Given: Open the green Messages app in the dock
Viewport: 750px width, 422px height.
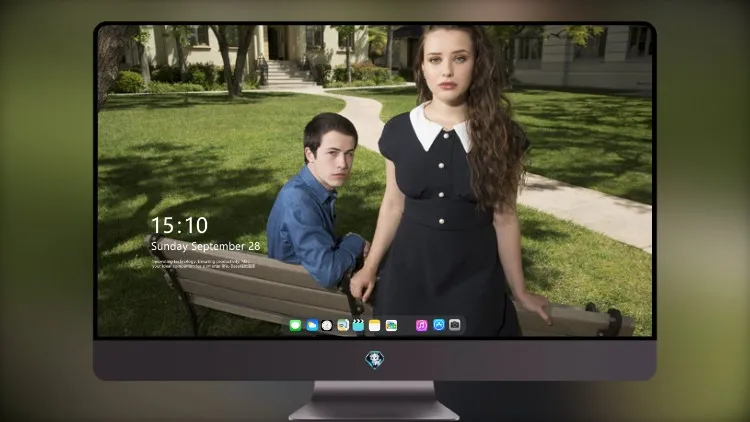Looking at the screenshot, I should pos(295,325).
